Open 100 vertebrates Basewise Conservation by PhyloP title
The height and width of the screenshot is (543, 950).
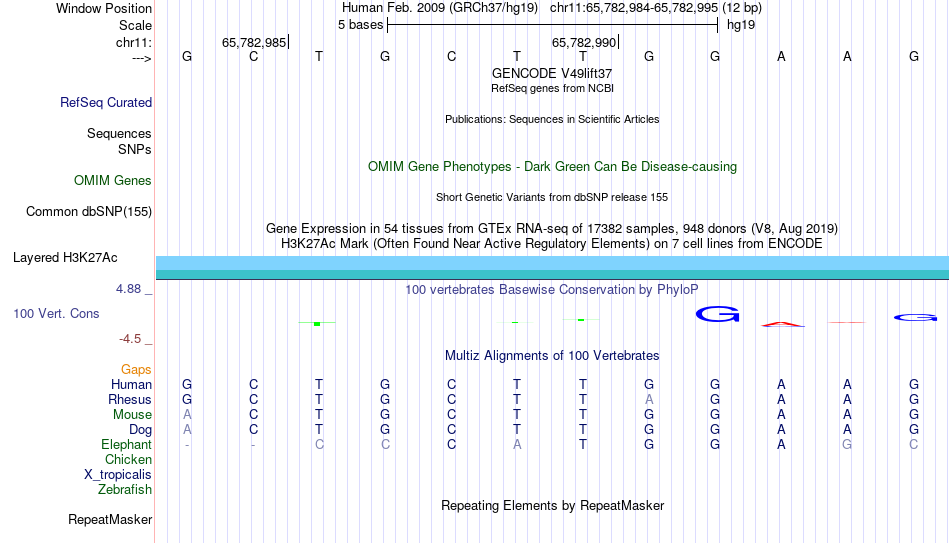(552, 290)
